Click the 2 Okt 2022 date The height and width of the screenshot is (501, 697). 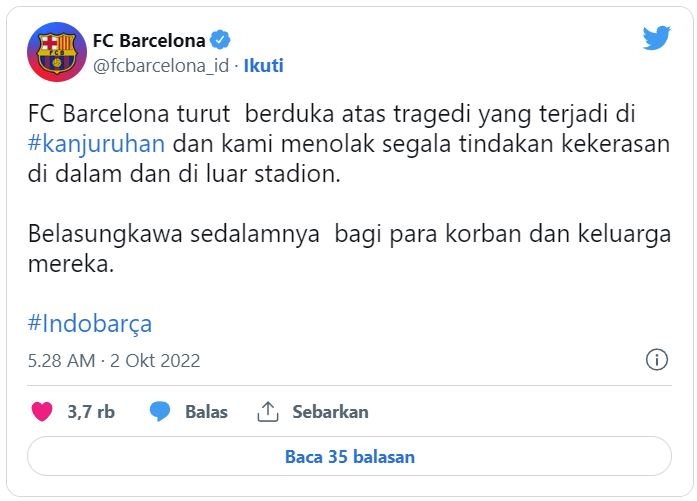[155, 361]
